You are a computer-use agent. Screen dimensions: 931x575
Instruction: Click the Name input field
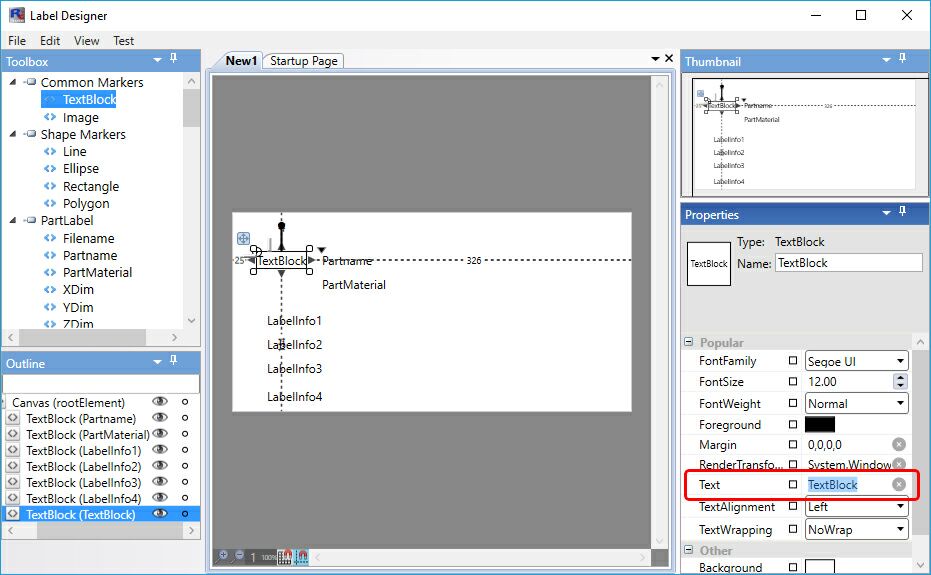[x=848, y=263]
